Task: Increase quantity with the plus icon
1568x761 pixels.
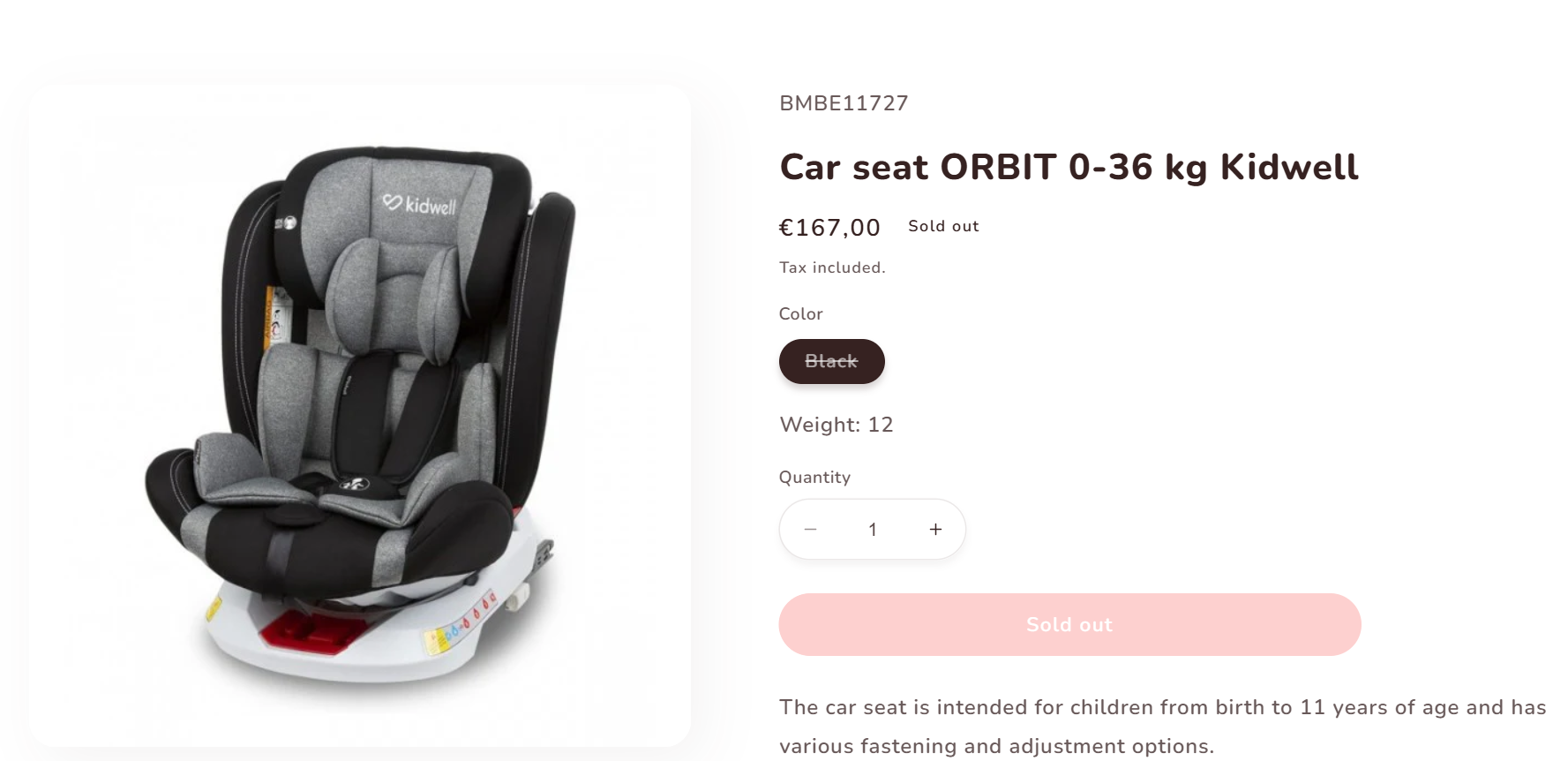Action: click(x=935, y=530)
